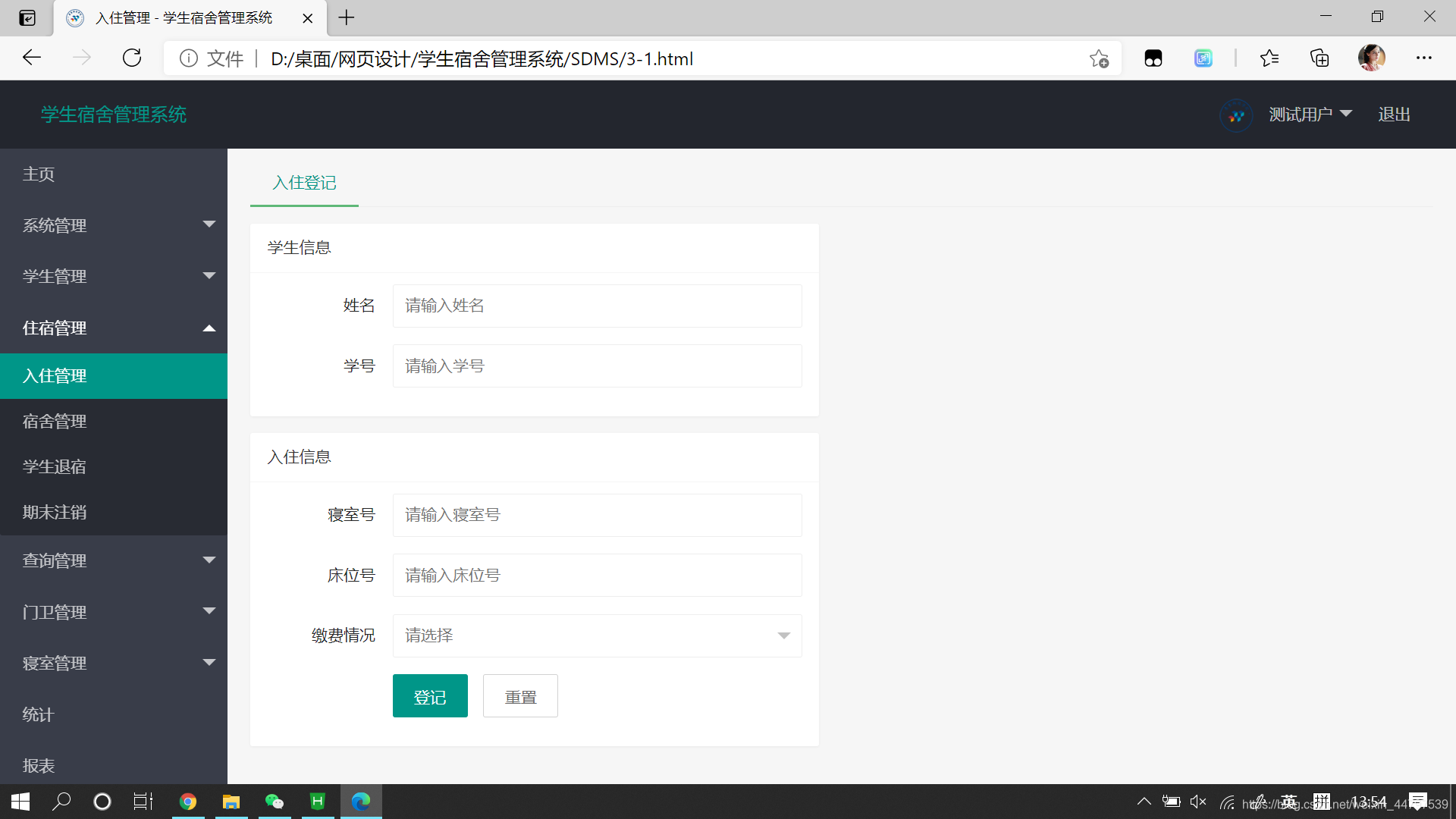
Task: Click the 姓名 input field
Action: coord(597,306)
